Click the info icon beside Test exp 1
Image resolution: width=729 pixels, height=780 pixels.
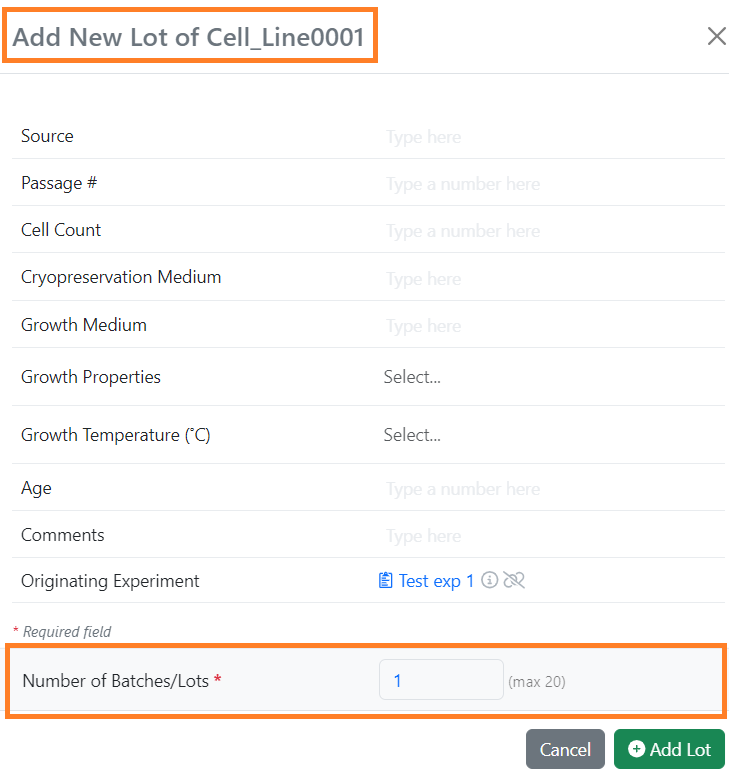[489, 580]
